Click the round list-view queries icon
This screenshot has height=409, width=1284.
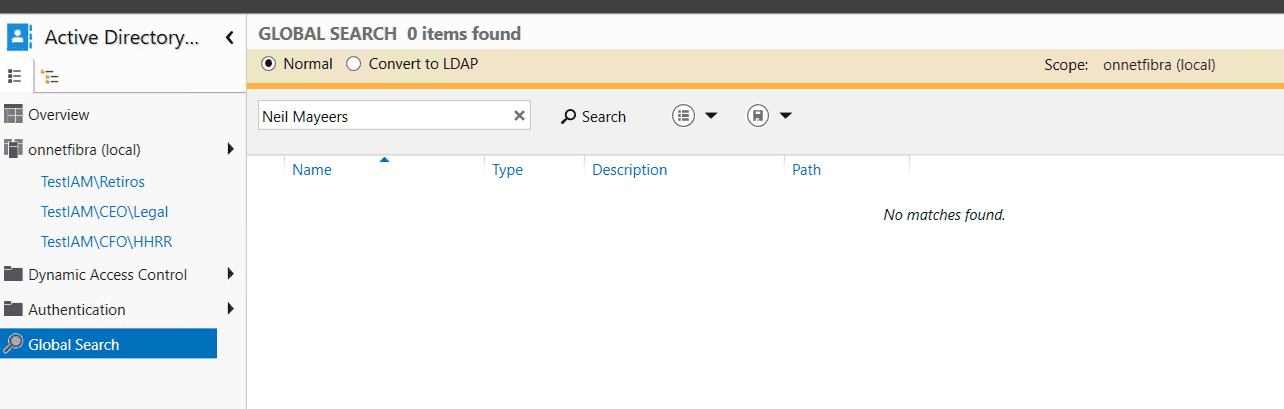pyautogui.click(x=683, y=116)
